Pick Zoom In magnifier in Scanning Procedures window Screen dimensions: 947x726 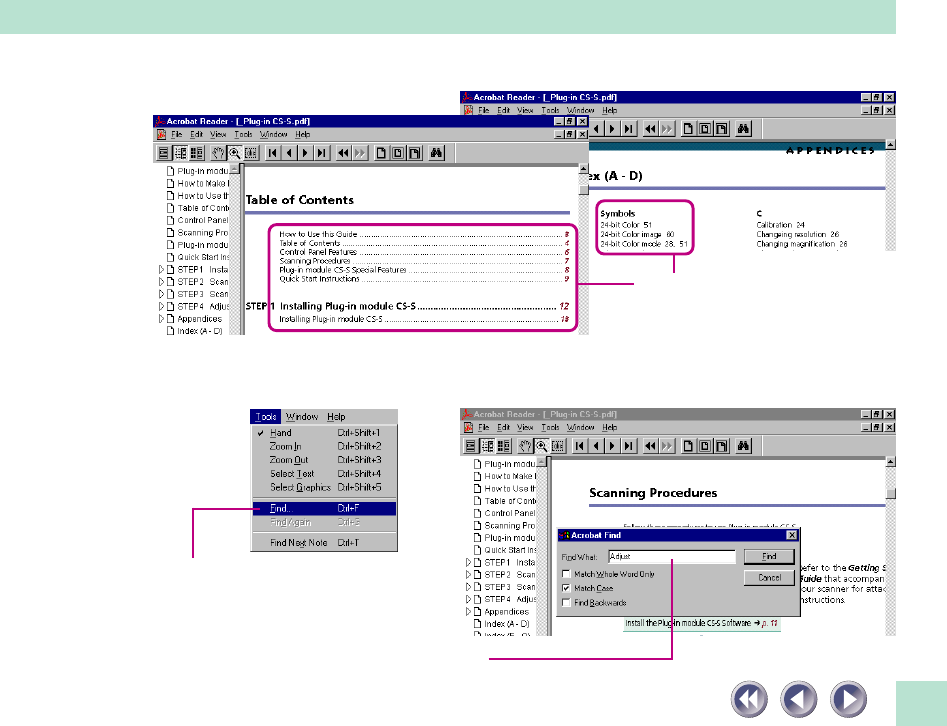542,446
